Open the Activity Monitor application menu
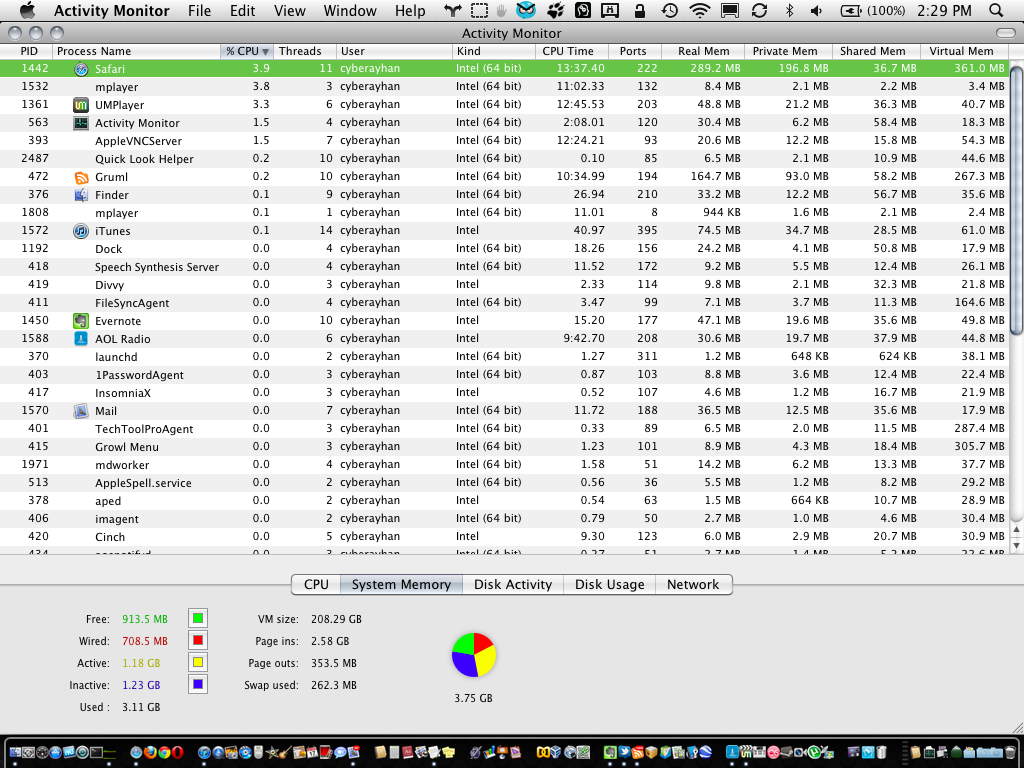This screenshot has height=768, width=1024. click(x=112, y=10)
